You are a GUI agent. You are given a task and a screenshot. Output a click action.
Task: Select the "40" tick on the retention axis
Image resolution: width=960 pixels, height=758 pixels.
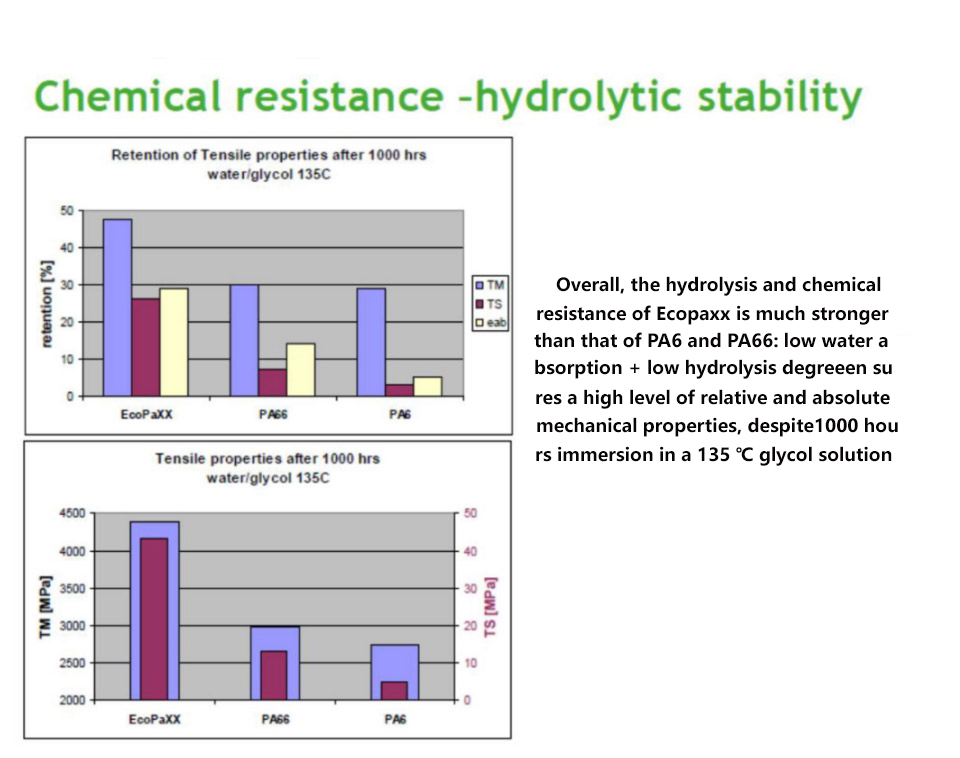click(67, 248)
